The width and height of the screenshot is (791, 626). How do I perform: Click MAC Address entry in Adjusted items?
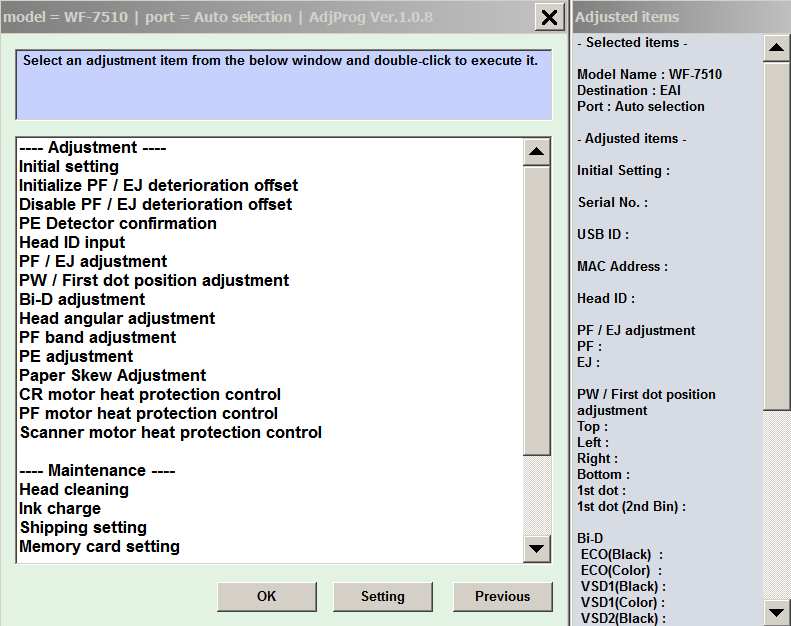[x=622, y=266]
